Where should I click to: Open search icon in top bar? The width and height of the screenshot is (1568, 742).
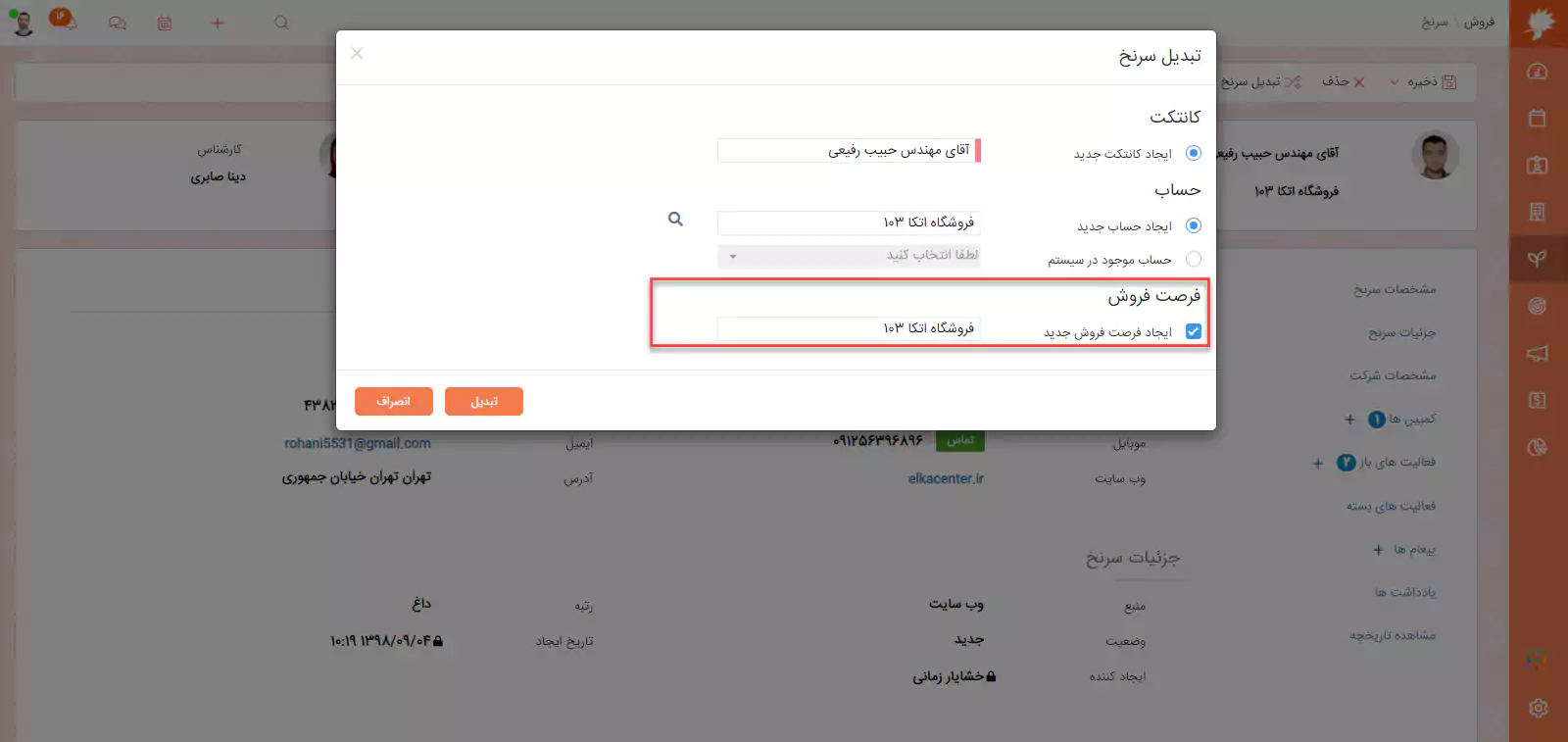pos(281,23)
